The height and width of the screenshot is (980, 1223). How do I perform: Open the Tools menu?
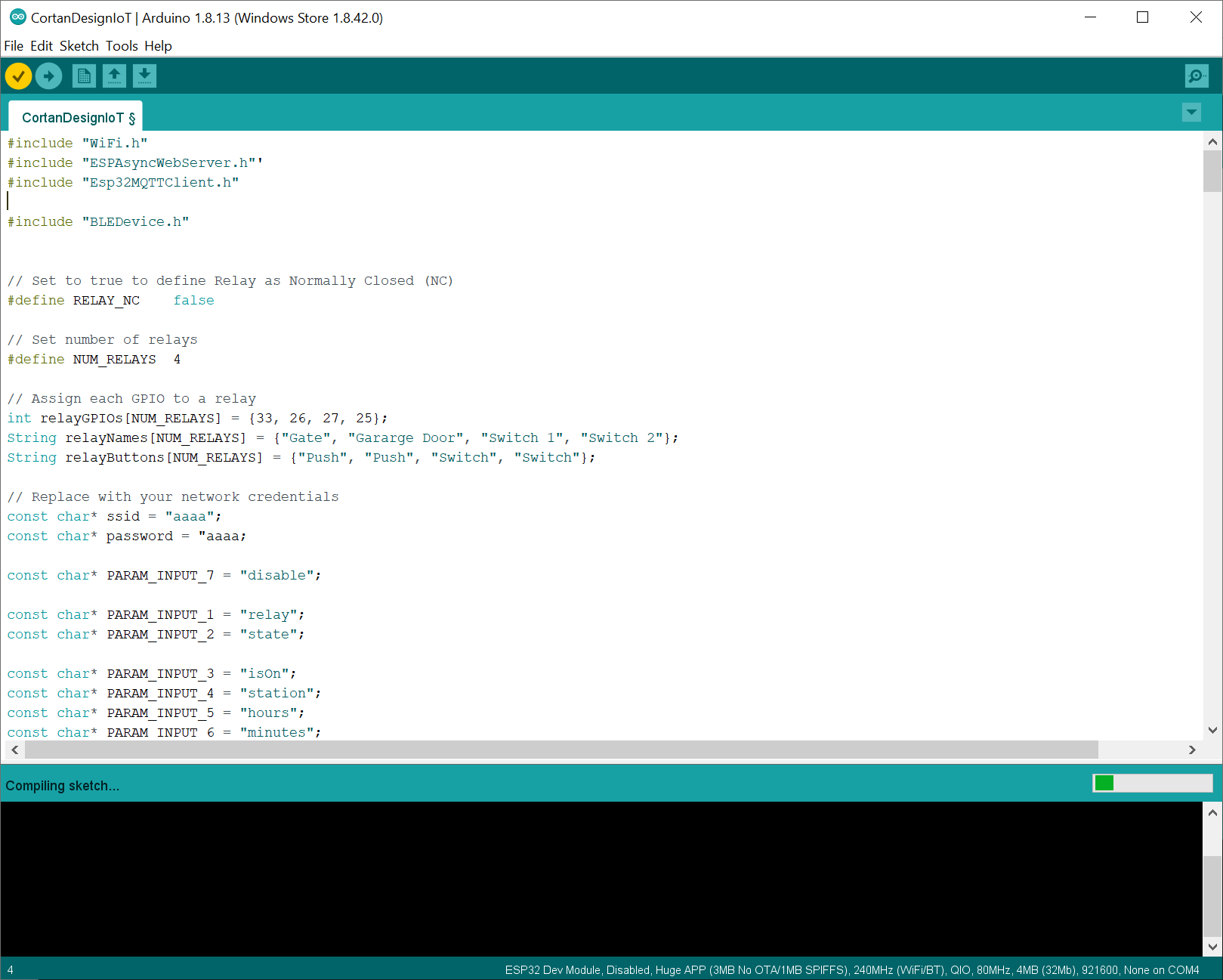[122, 46]
